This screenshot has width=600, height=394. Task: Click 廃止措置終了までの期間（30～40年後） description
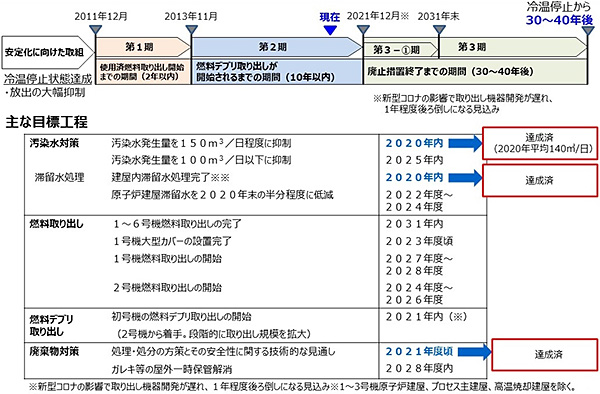(x=450, y=72)
